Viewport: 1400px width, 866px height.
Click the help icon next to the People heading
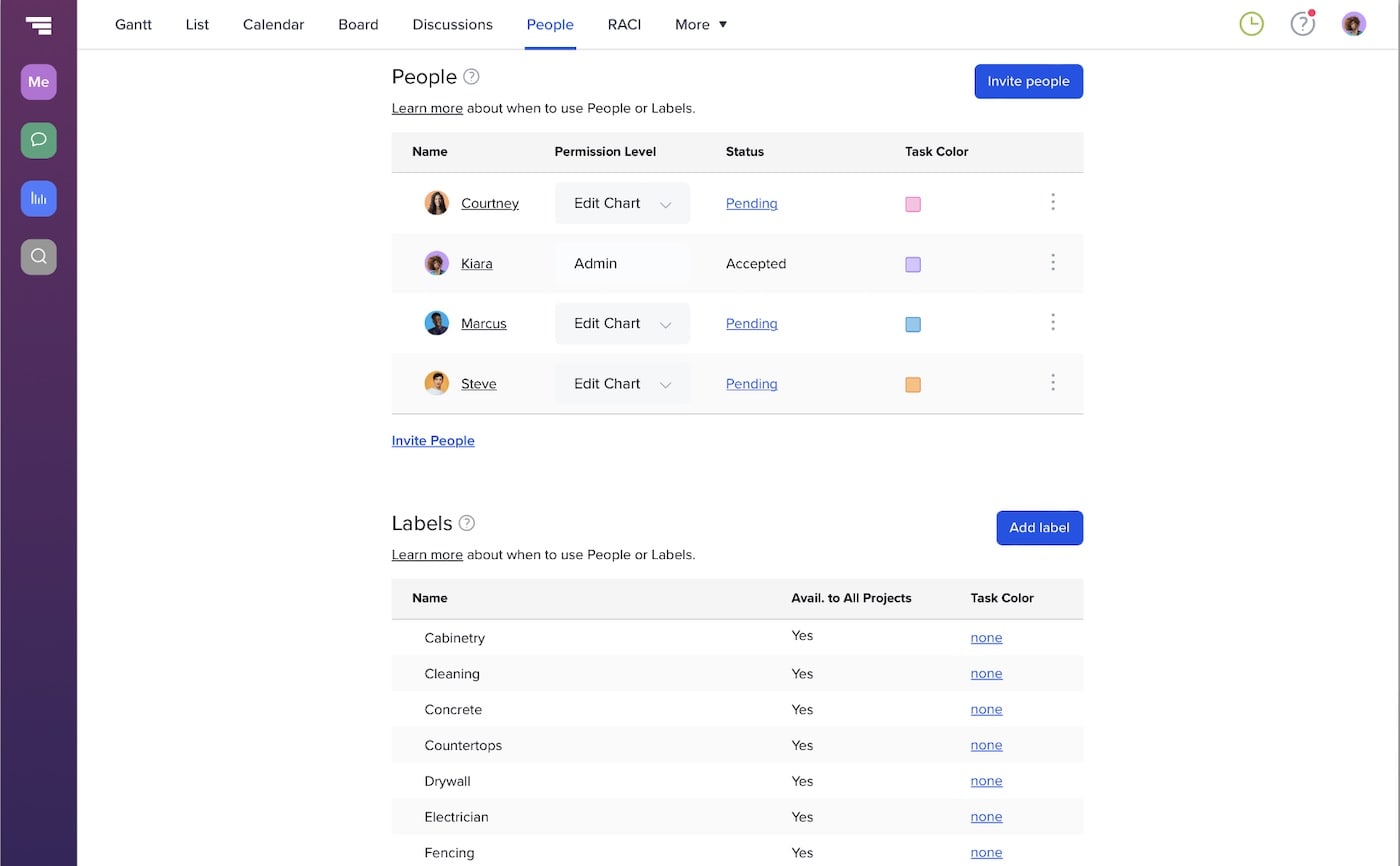pos(470,76)
